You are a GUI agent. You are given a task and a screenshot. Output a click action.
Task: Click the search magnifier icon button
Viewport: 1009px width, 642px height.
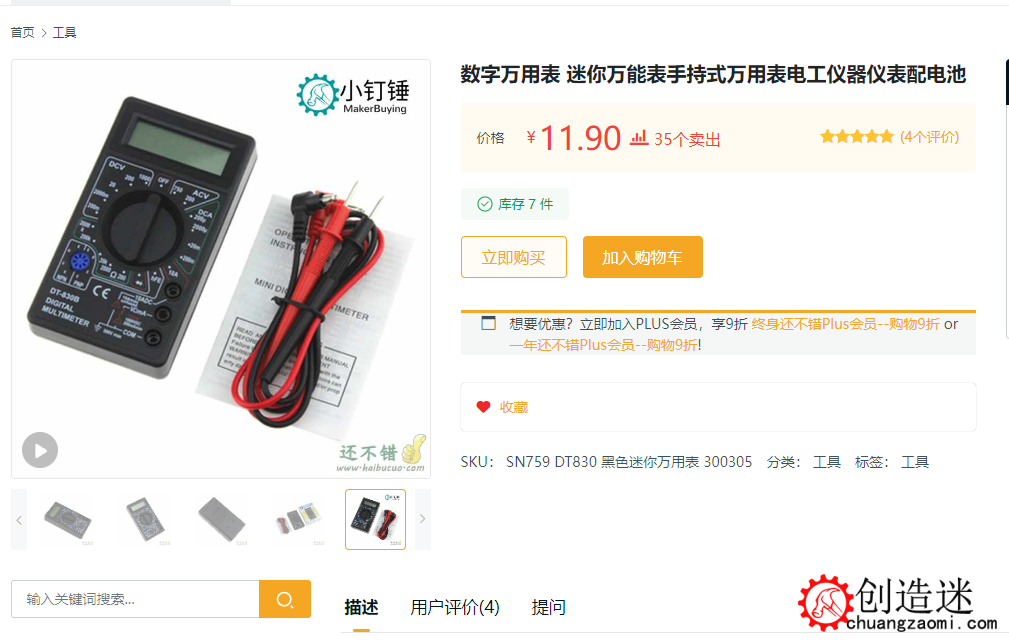click(x=285, y=600)
